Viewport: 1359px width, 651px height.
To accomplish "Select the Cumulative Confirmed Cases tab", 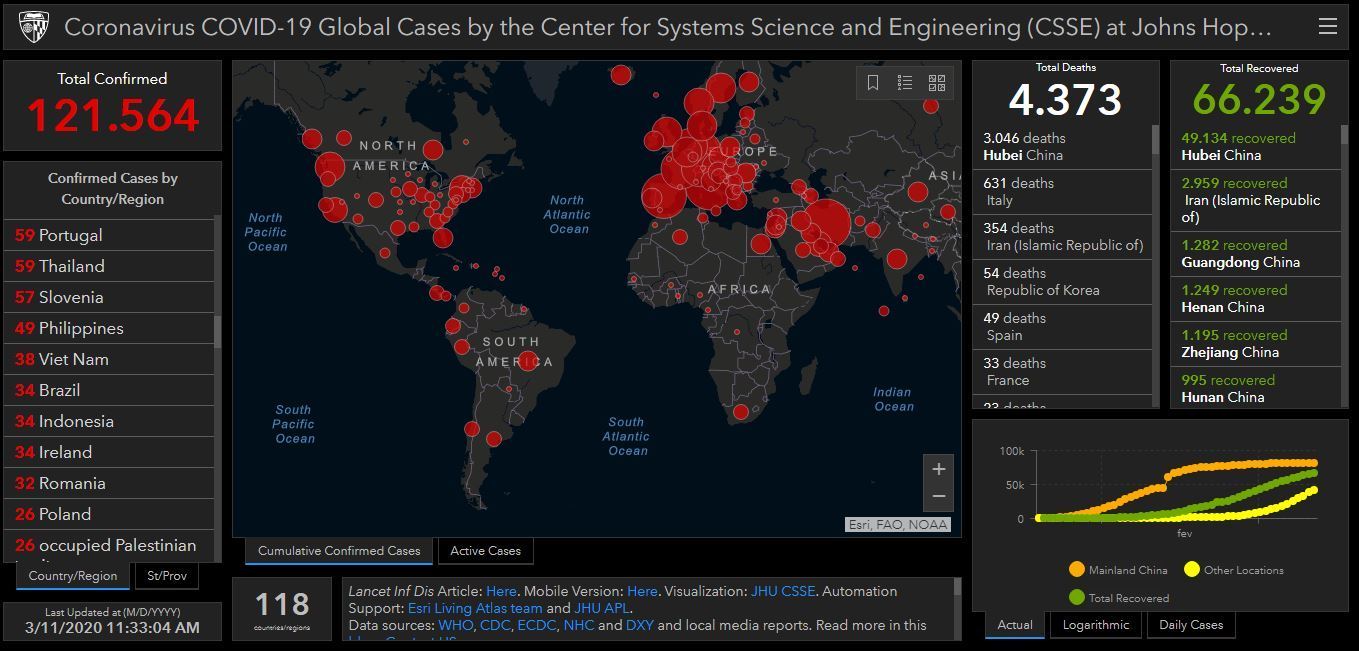I will coord(339,551).
